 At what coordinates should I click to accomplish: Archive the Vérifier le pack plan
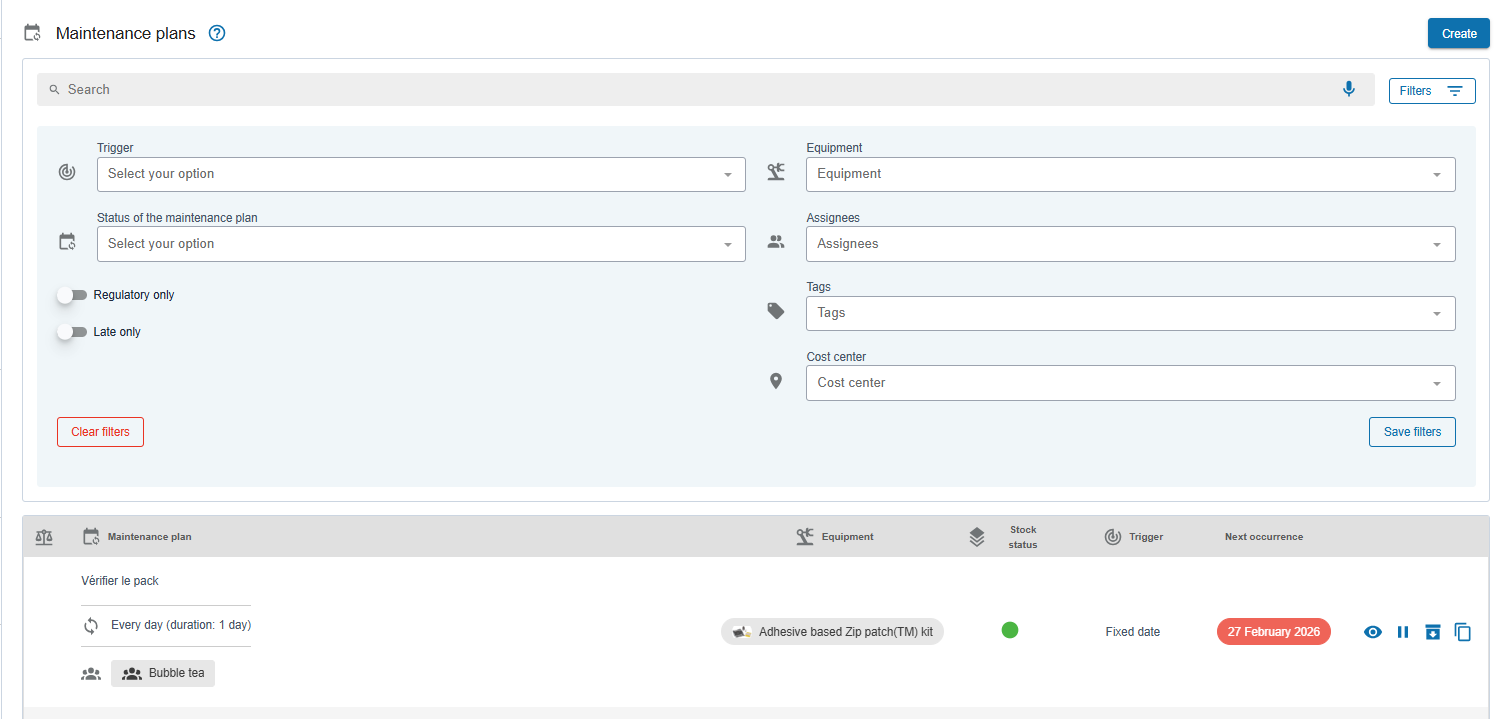(1433, 632)
